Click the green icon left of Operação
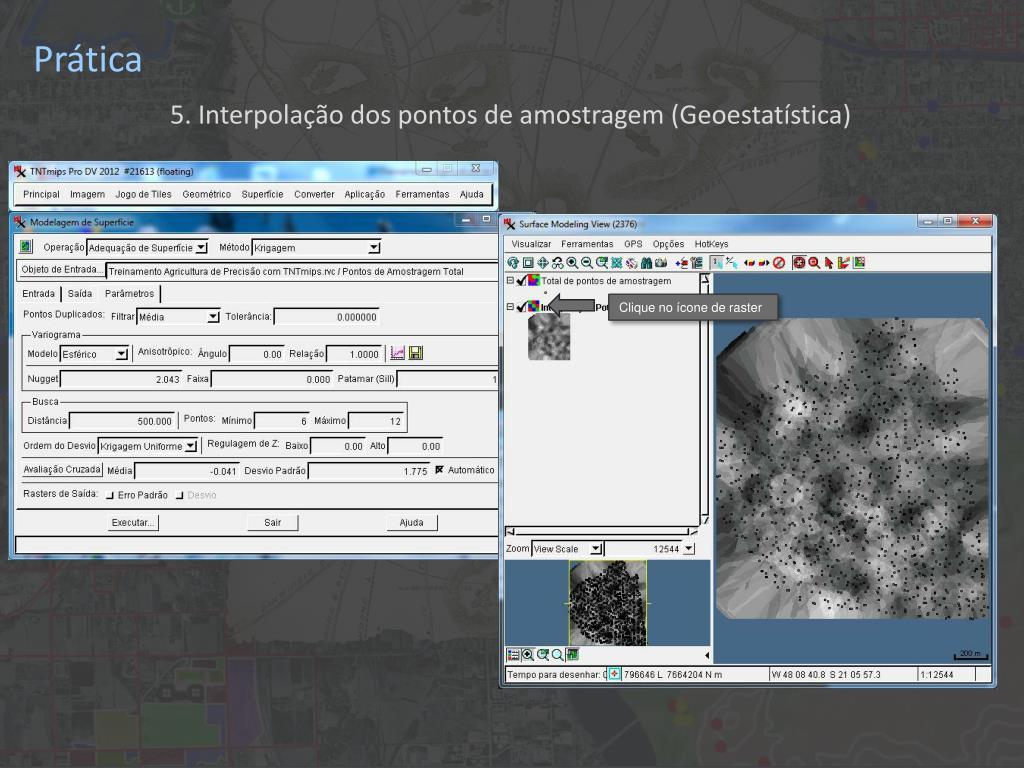1024x768 pixels. click(25, 247)
